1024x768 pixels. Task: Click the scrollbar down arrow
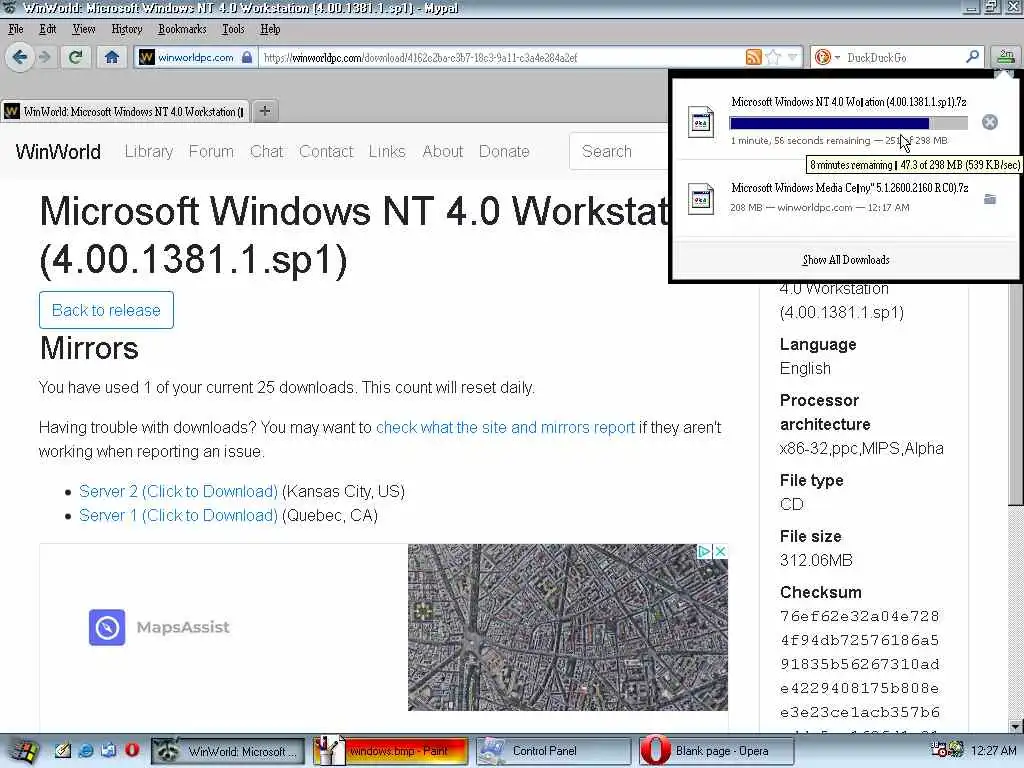point(1016,726)
